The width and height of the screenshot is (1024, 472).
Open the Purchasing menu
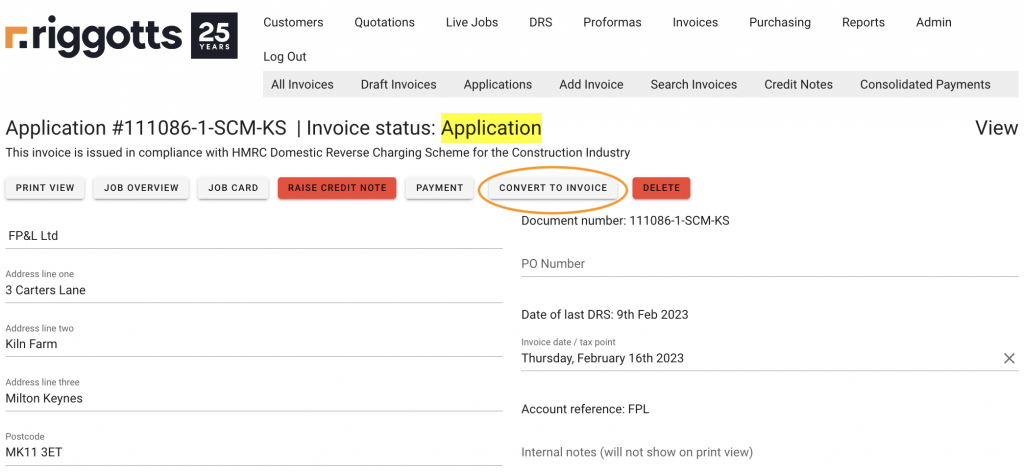click(779, 22)
